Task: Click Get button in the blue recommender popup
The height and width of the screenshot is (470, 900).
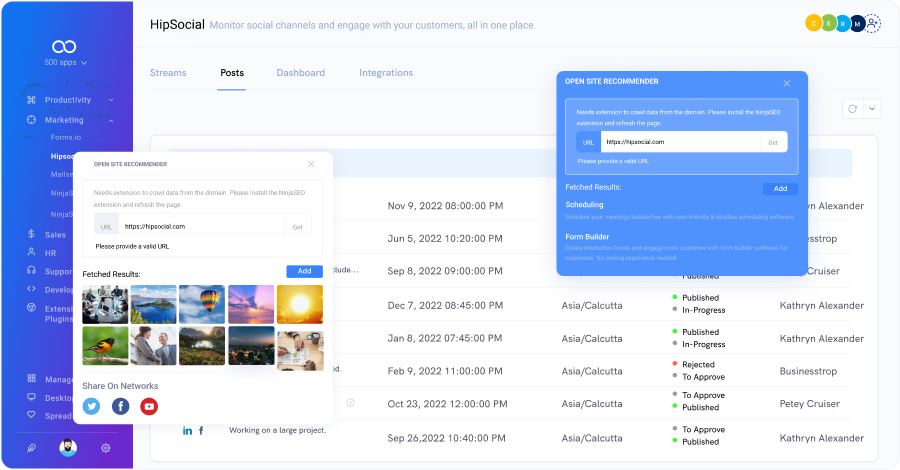Action: click(773, 142)
